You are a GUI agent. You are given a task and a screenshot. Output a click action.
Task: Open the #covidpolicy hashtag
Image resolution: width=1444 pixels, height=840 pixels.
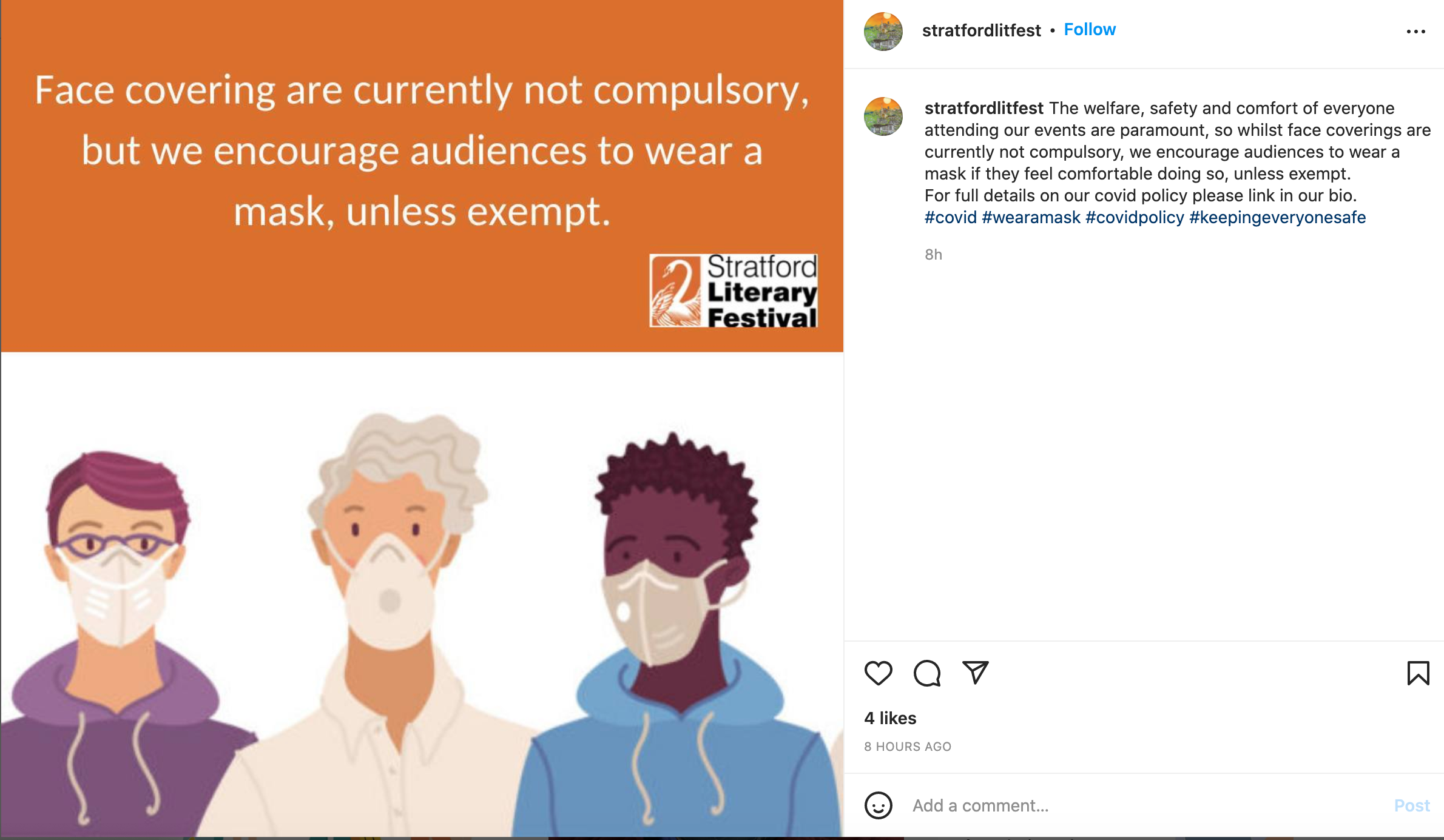coord(1135,217)
